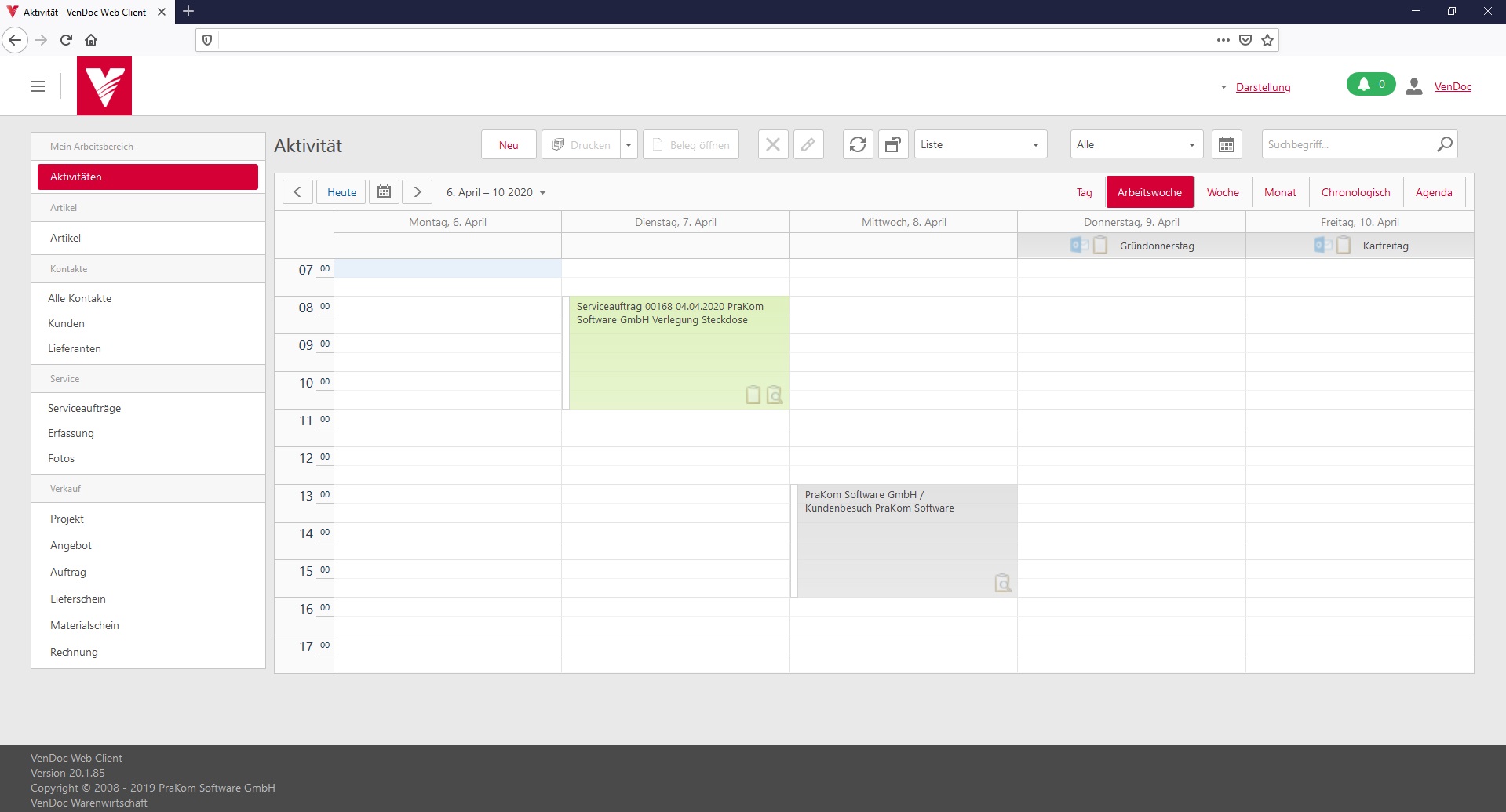Viewport: 1506px width, 812px height.
Task: Go to the previous week arrow
Action: tap(297, 192)
